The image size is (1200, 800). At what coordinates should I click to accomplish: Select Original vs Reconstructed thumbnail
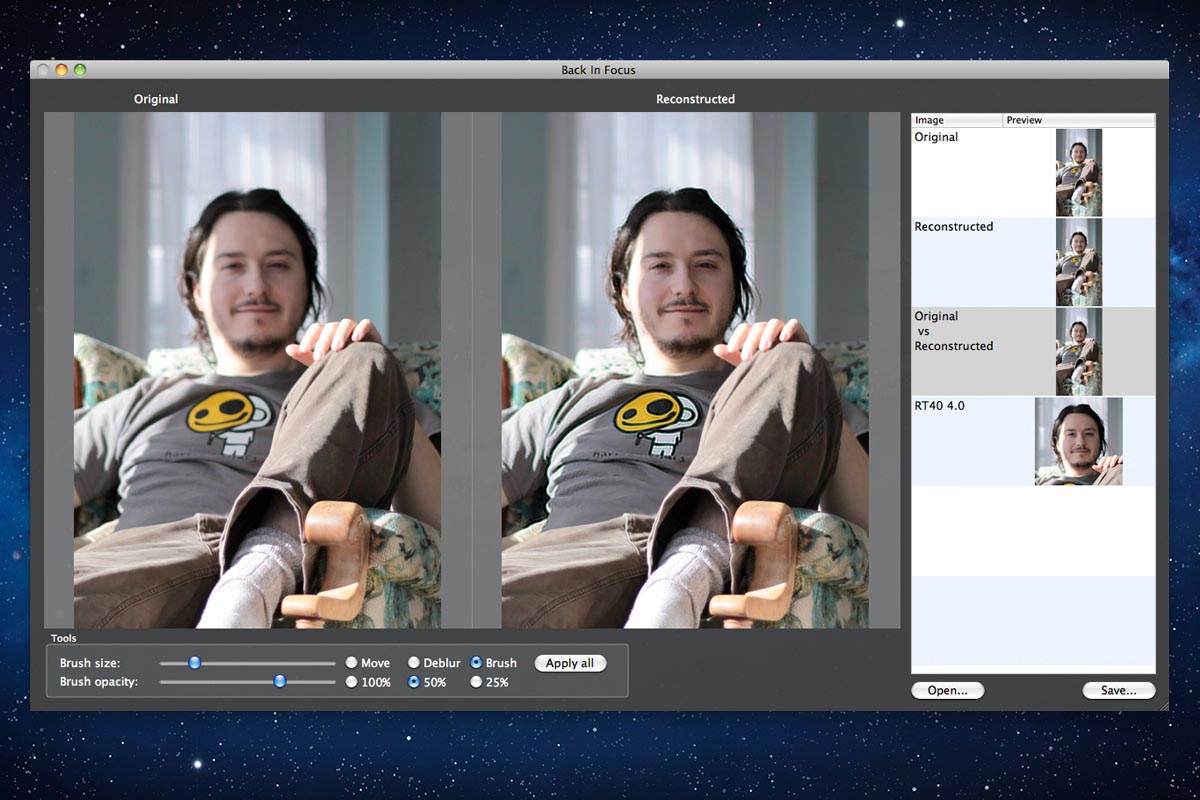tap(1079, 351)
